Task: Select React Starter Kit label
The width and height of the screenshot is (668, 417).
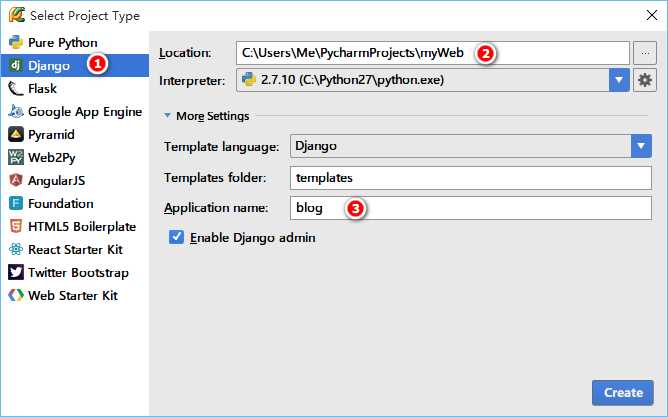Action: click(x=75, y=250)
